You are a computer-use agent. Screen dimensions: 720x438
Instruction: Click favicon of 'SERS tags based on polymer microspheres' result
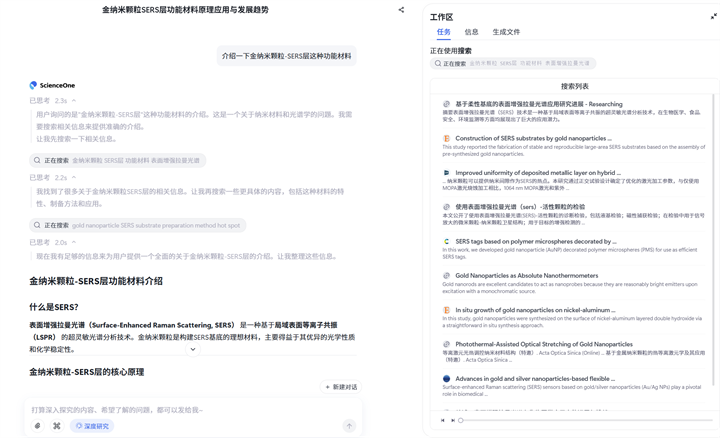[x=446, y=241]
